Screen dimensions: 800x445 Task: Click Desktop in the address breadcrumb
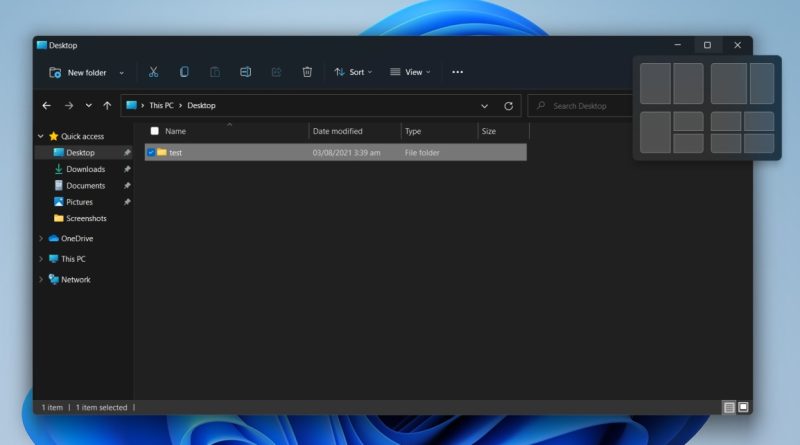[x=201, y=106]
